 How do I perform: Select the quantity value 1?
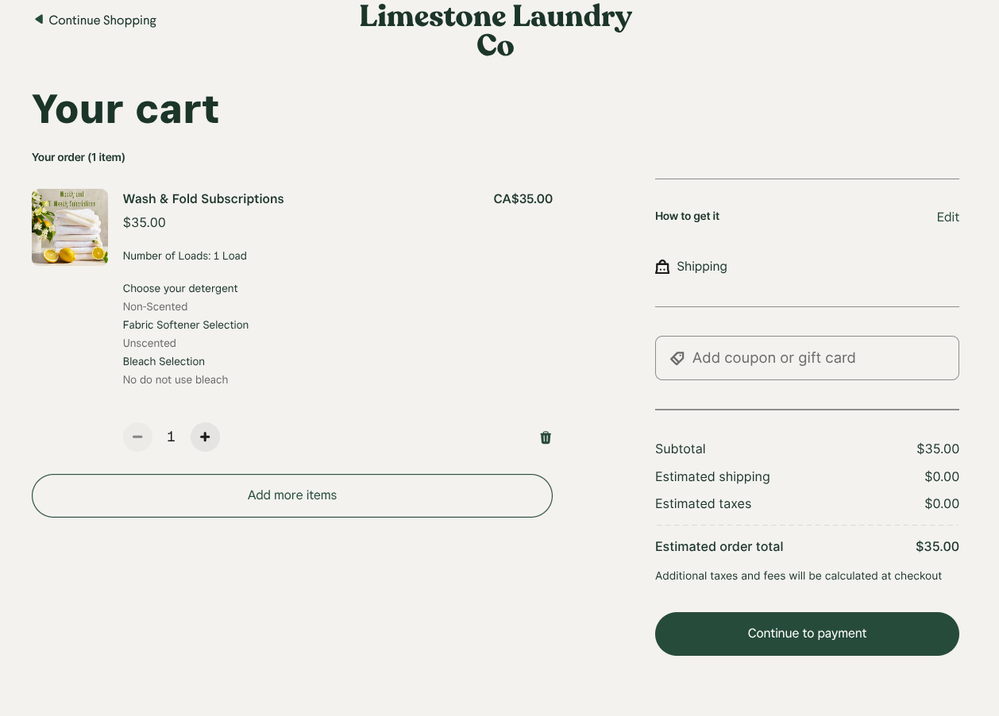click(171, 437)
